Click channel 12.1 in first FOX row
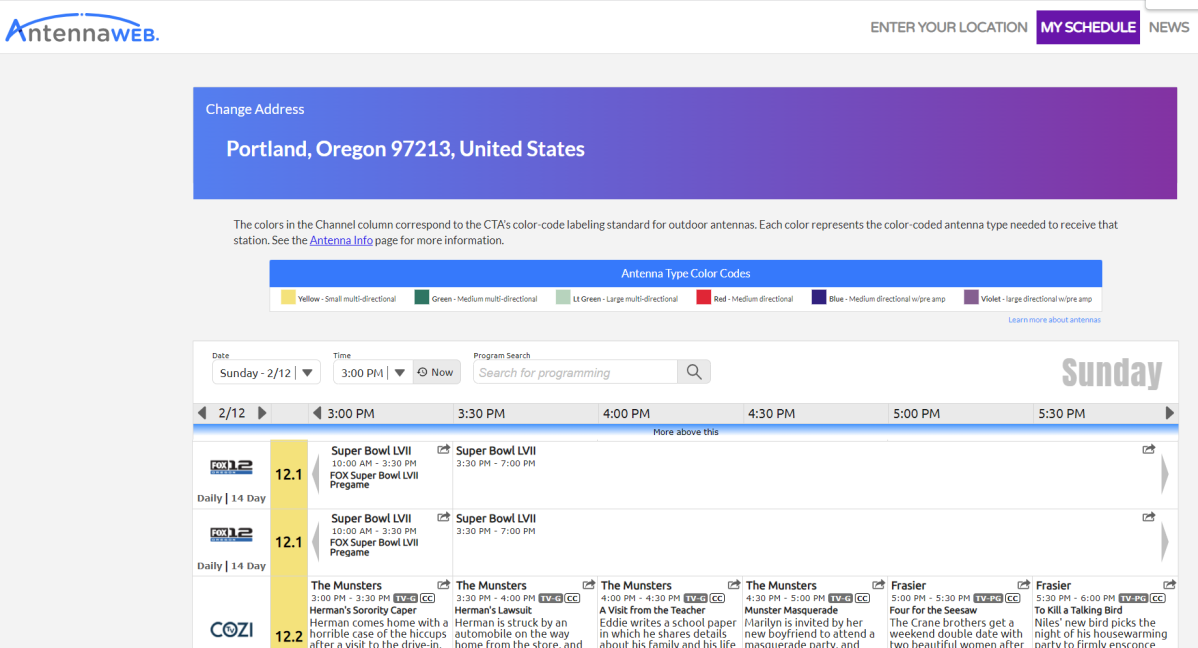Viewport: 1198px width, 648px height. pyautogui.click(x=289, y=475)
